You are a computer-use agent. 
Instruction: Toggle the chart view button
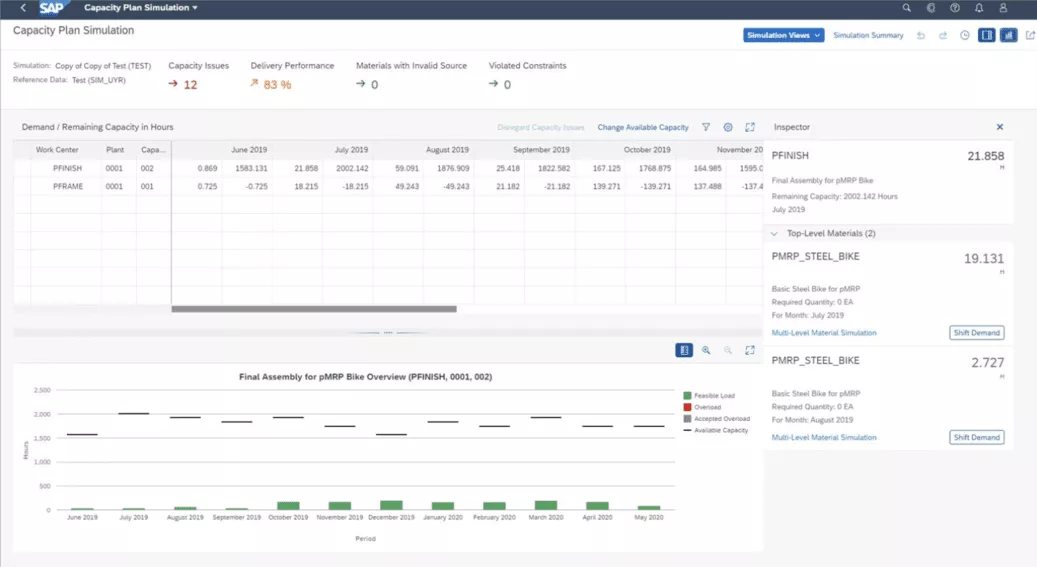pyautogui.click(x=1009, y=35)
